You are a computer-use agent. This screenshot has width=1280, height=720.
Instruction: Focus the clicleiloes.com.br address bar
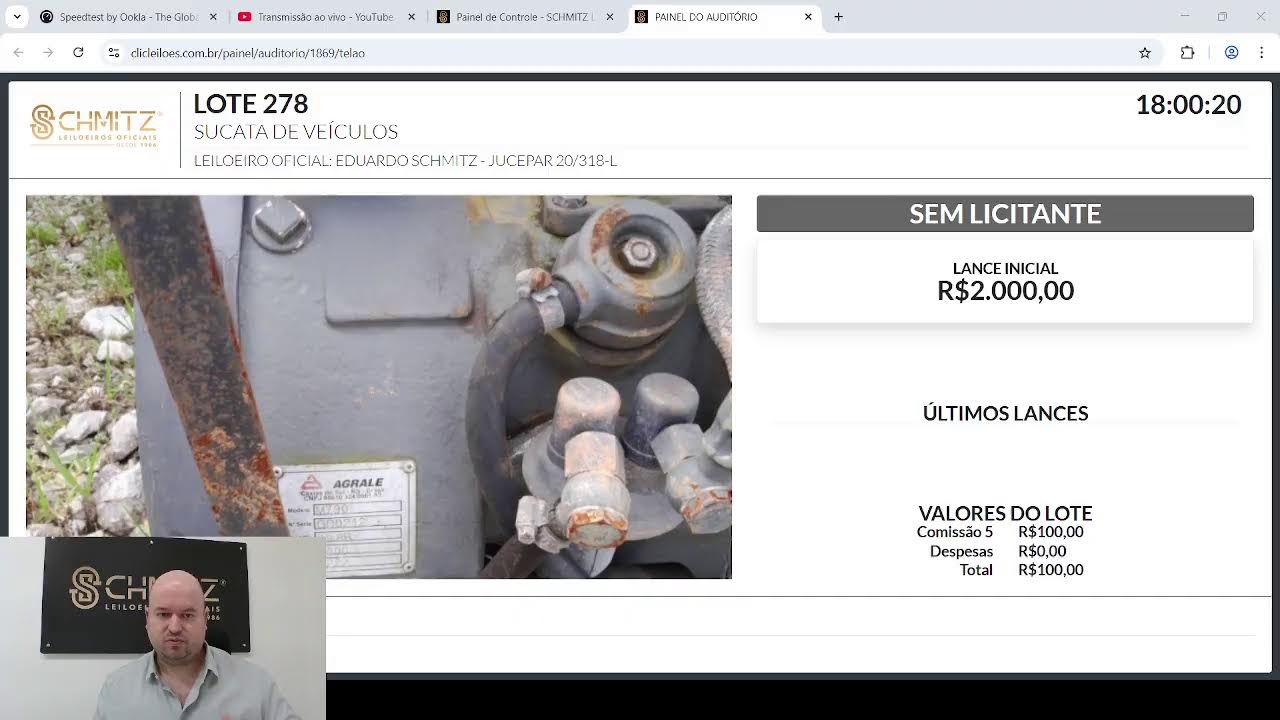(x=630, y=52)
